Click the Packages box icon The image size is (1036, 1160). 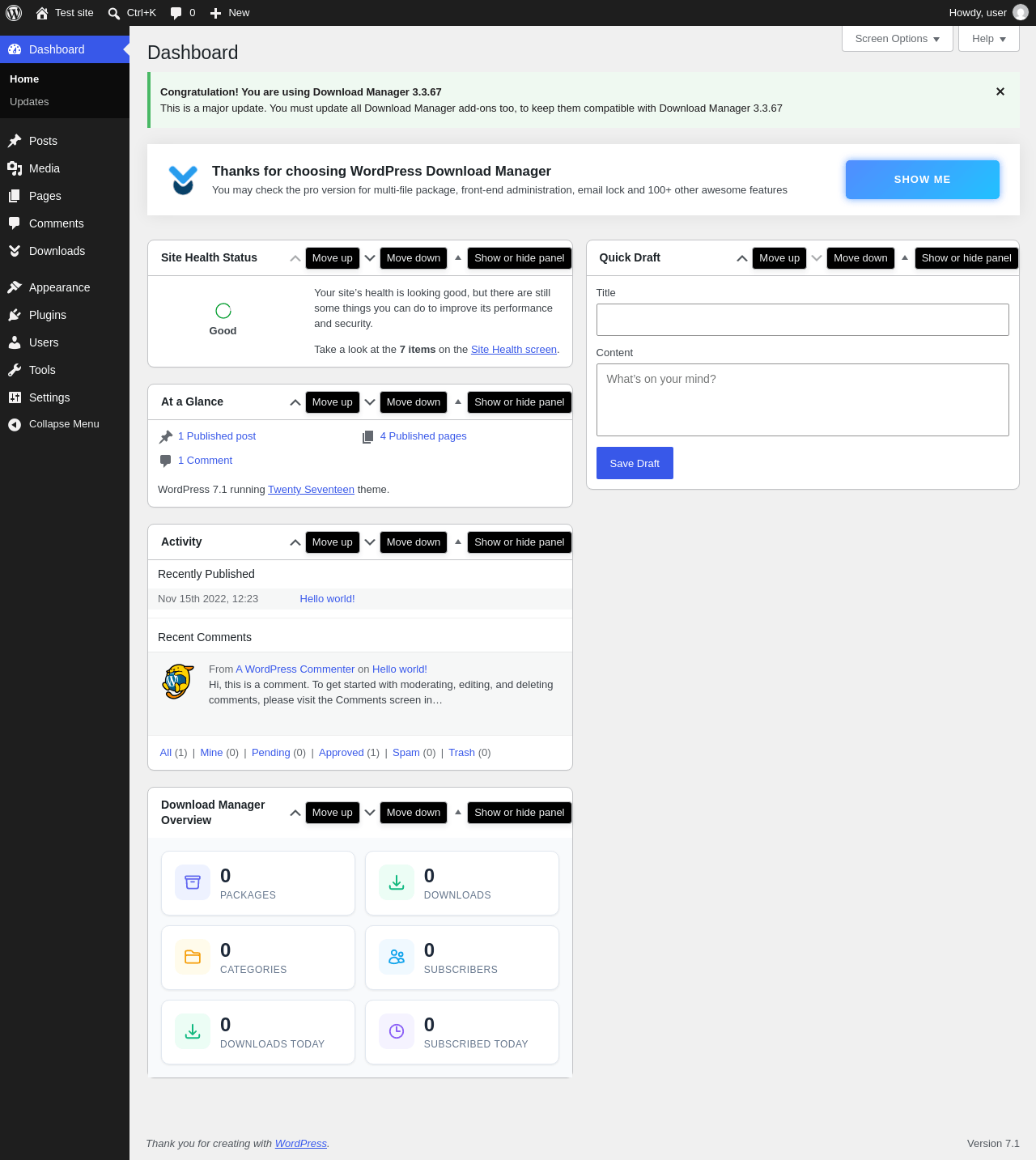[x=193, y=882]
